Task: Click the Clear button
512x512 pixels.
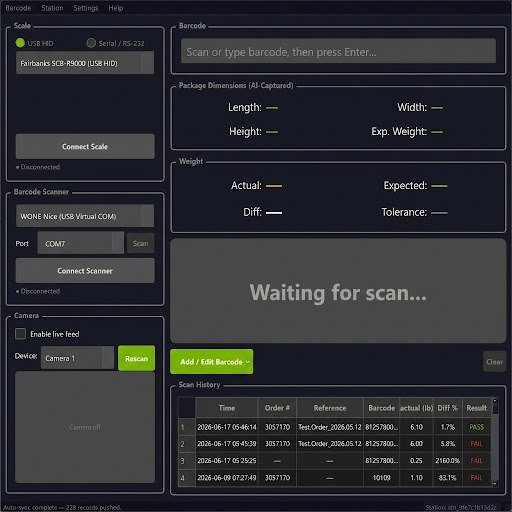Action: pyautogui.click(x=494, y=362)
